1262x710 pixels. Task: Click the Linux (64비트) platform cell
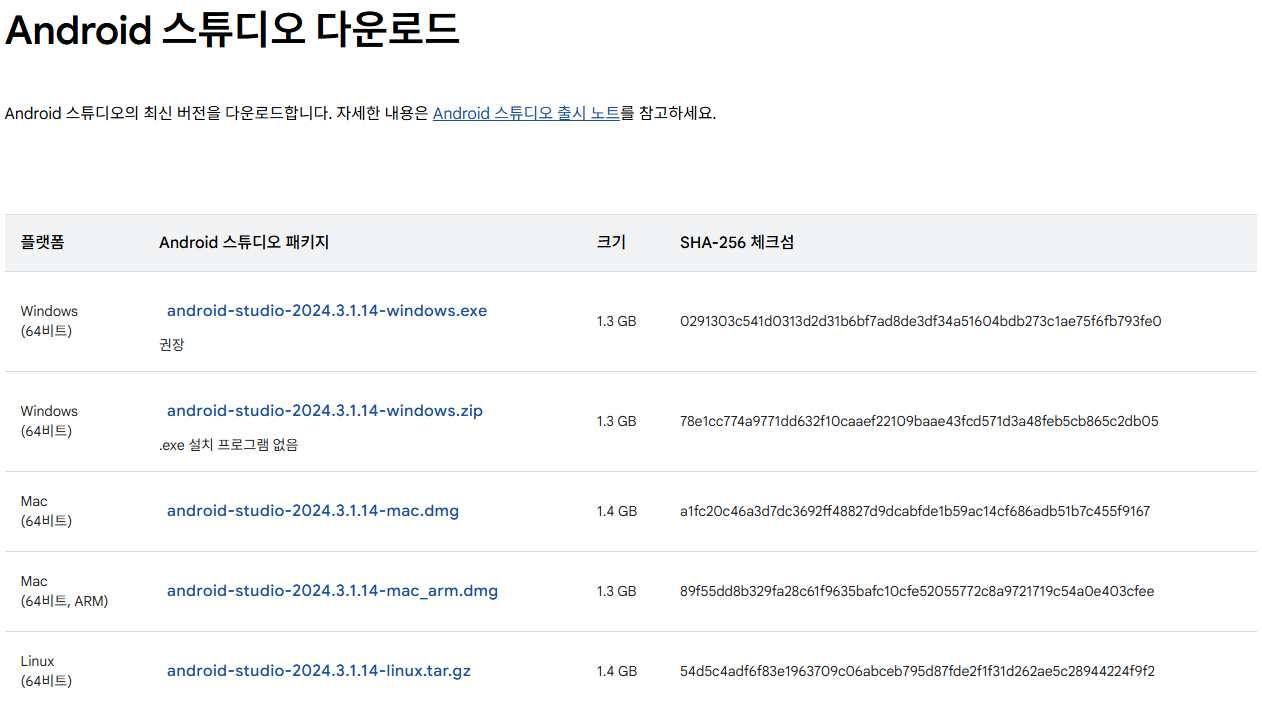[46, 671]
